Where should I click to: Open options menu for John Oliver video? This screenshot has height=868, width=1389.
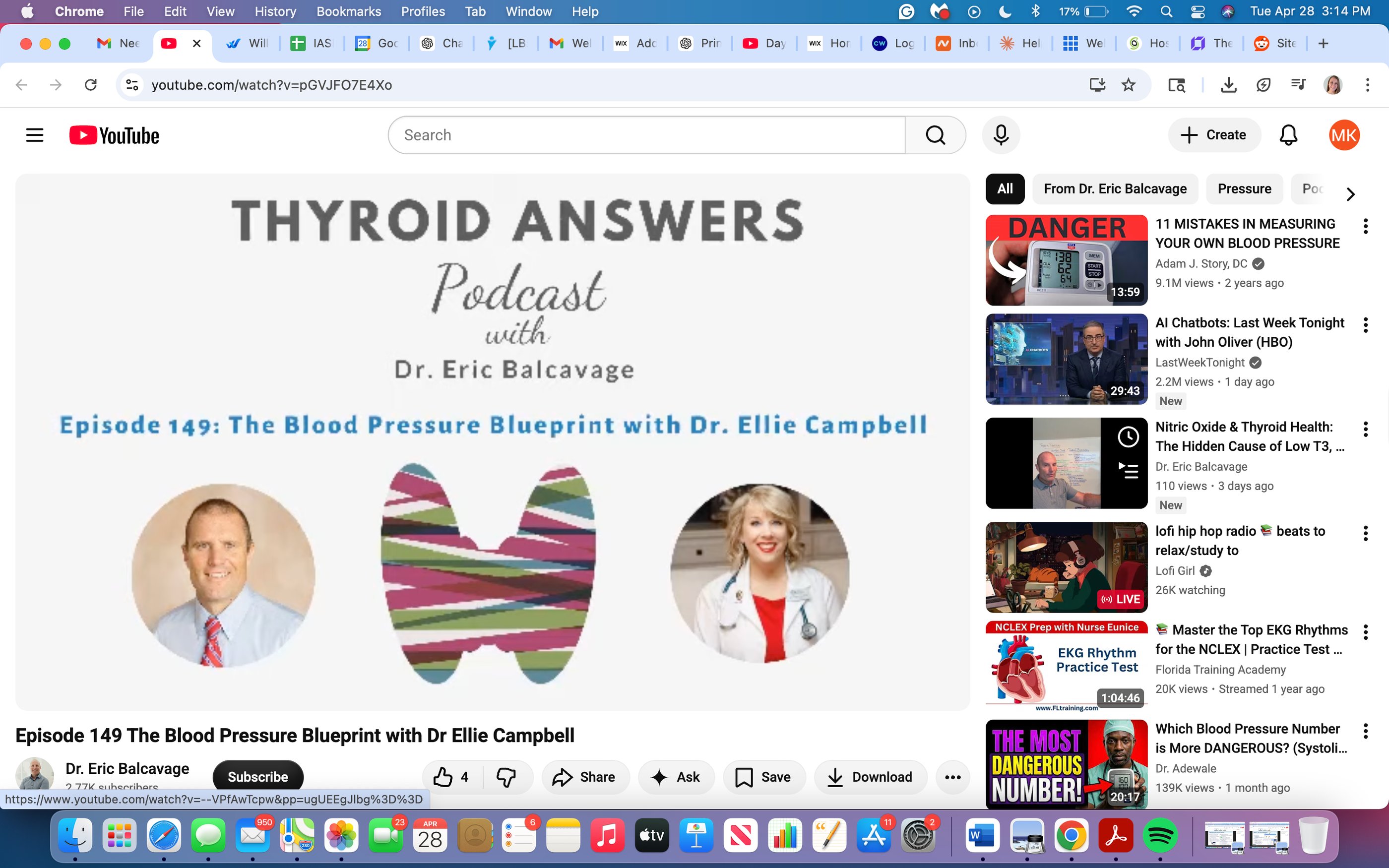point(1366,325)
